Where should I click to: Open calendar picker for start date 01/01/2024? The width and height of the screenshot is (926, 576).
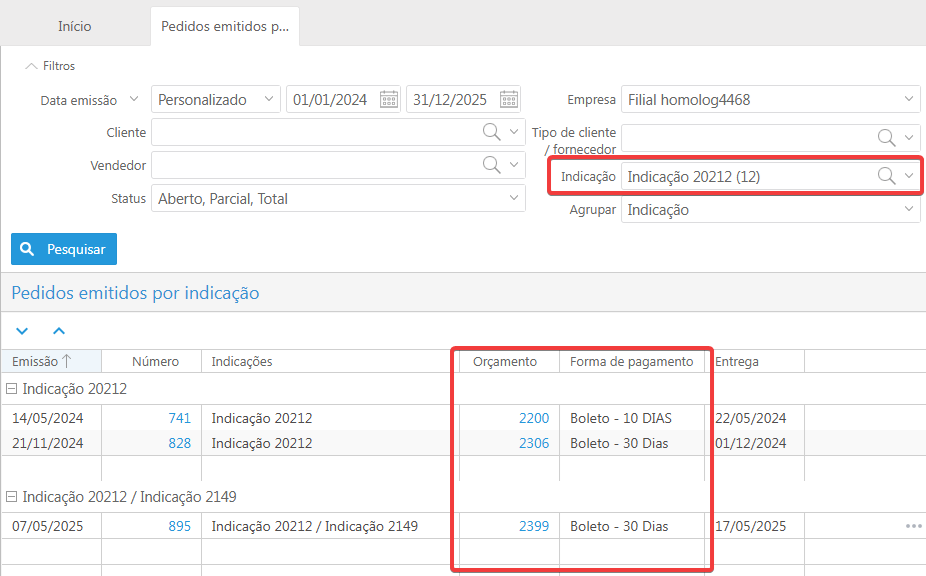(x=389, y=99)
